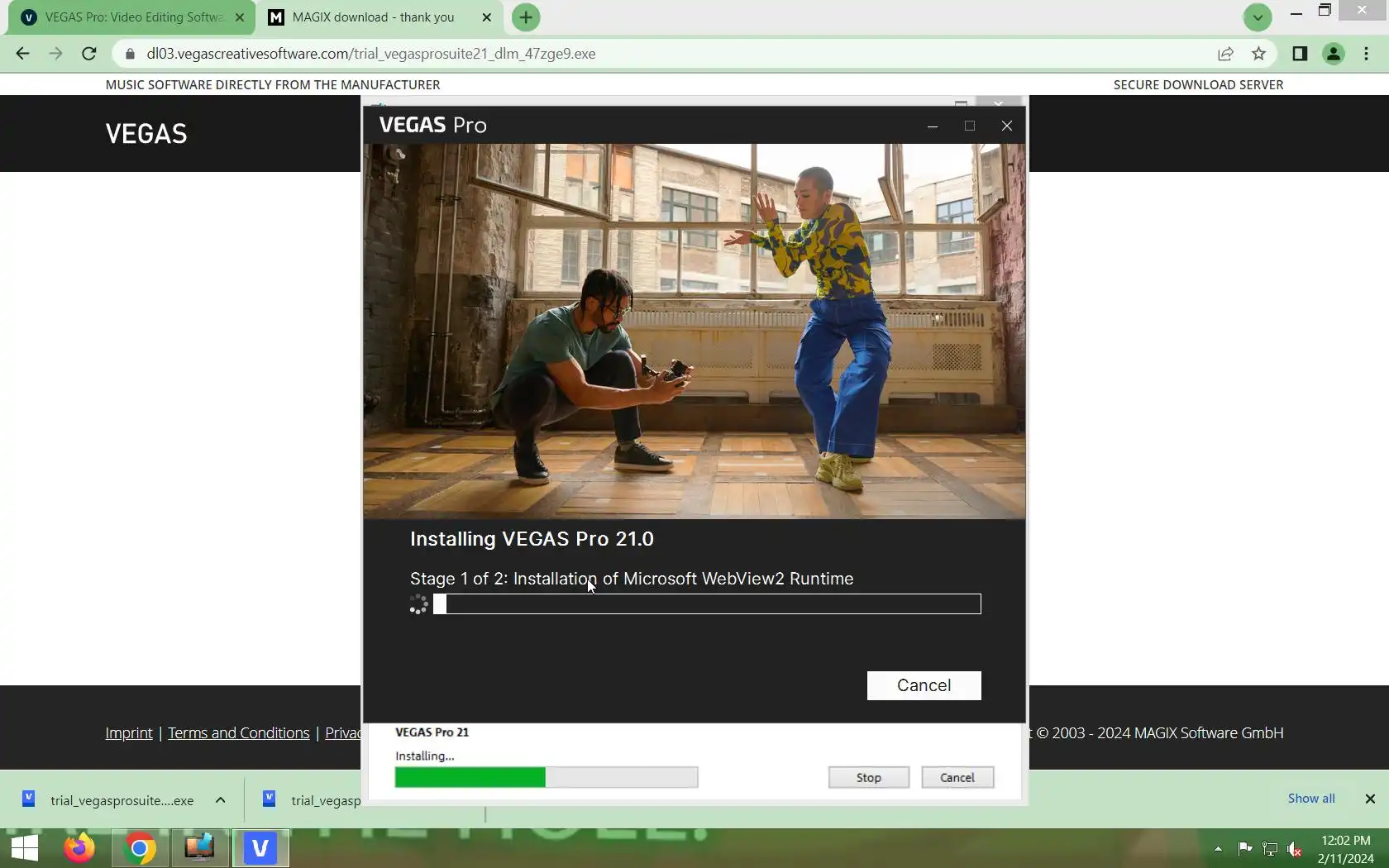Share this page from the address bar

point(1225,54)
